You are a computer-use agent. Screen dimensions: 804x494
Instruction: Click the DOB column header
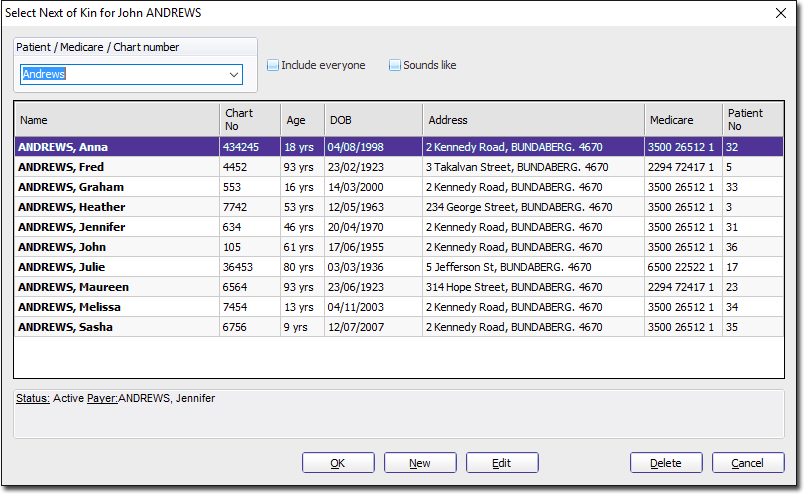click(x=373, y=120)
